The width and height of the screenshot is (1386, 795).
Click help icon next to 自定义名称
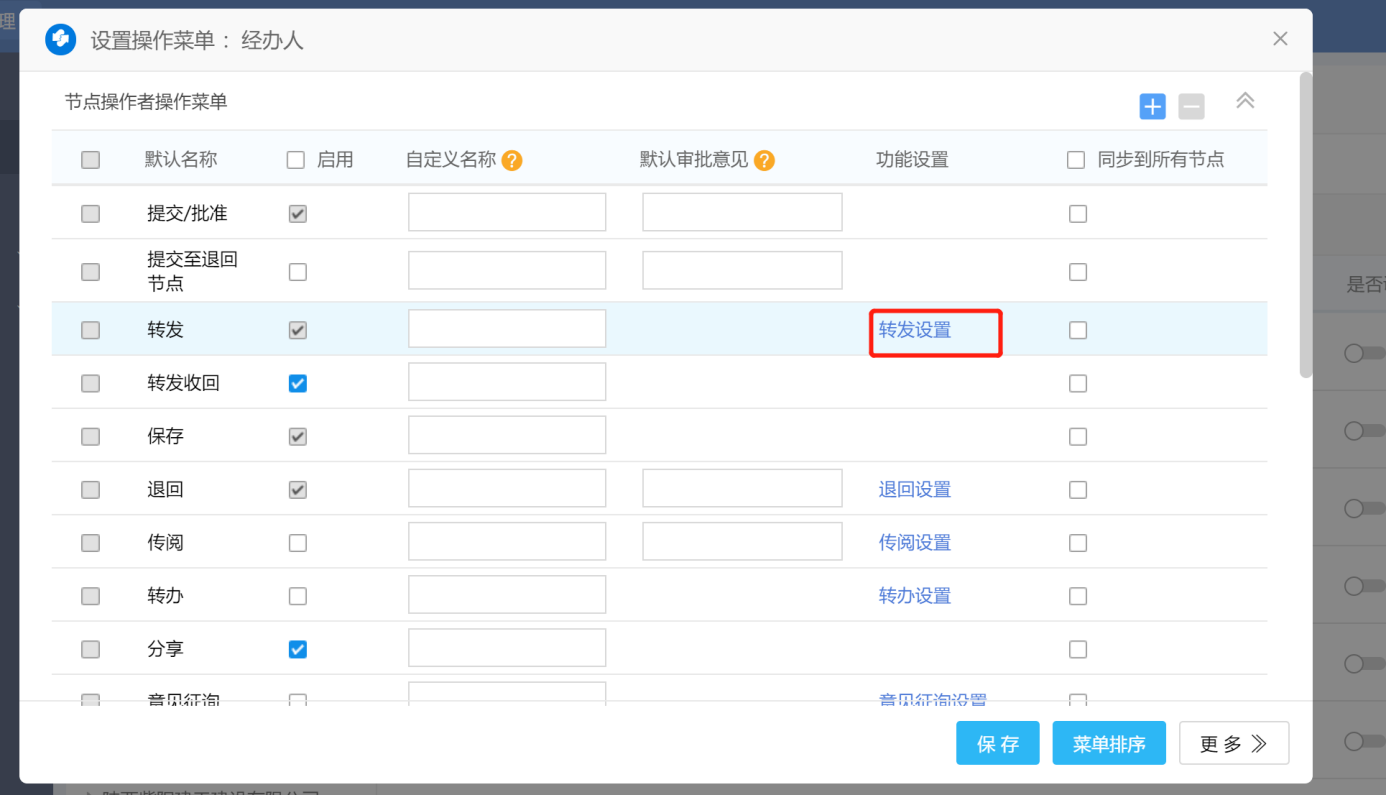pyautogui.click(x=512, y=160)
